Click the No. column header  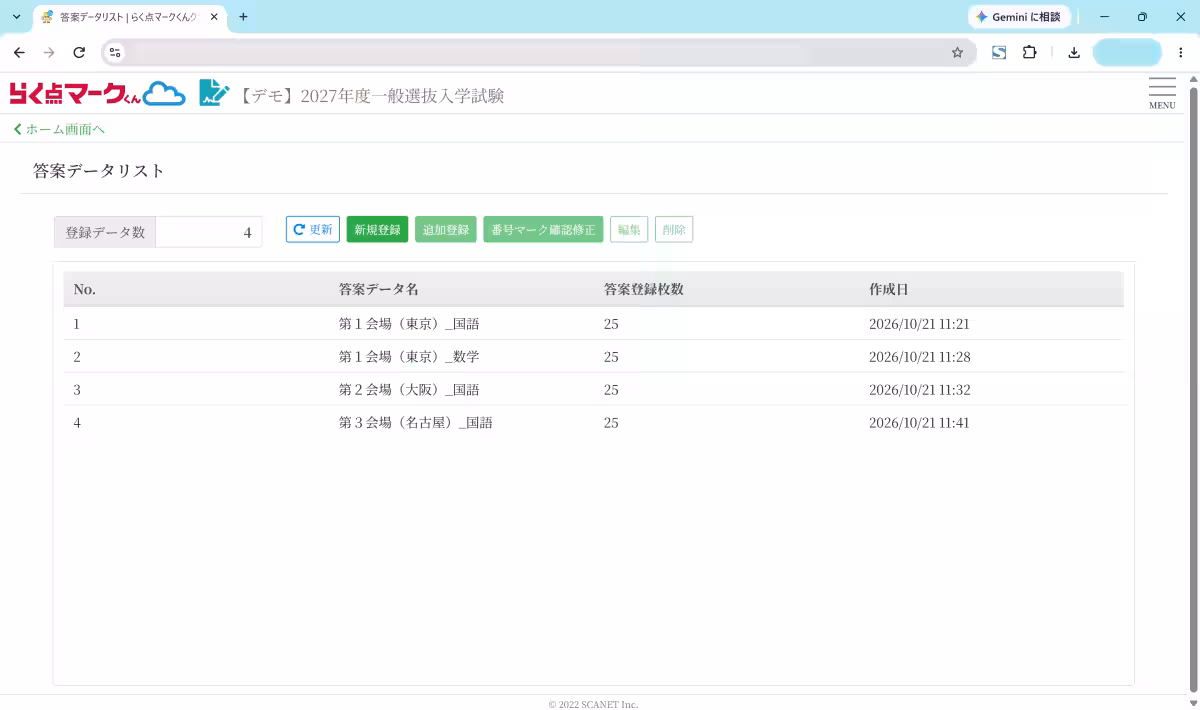click(x=85, y=290)
